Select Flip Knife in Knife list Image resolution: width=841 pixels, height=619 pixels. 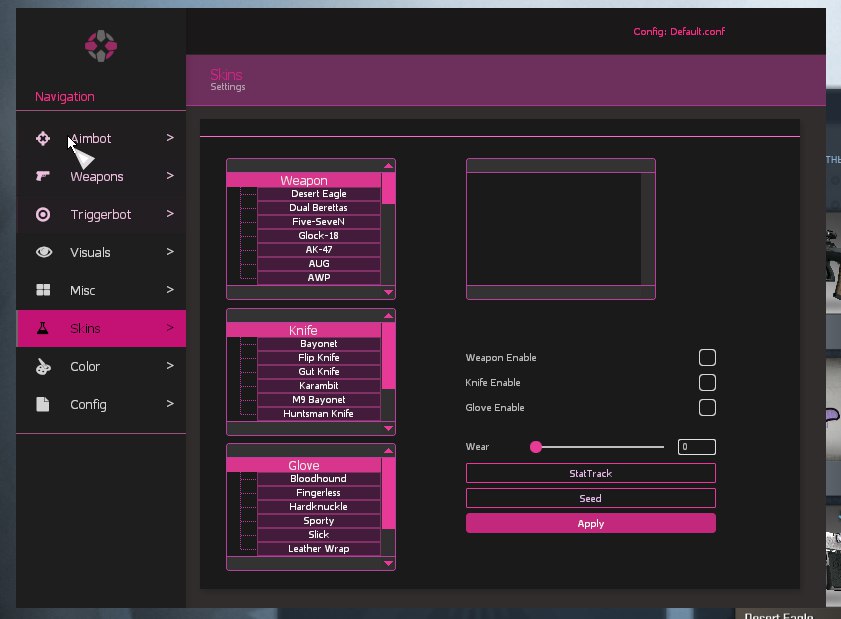coord(319,357)
